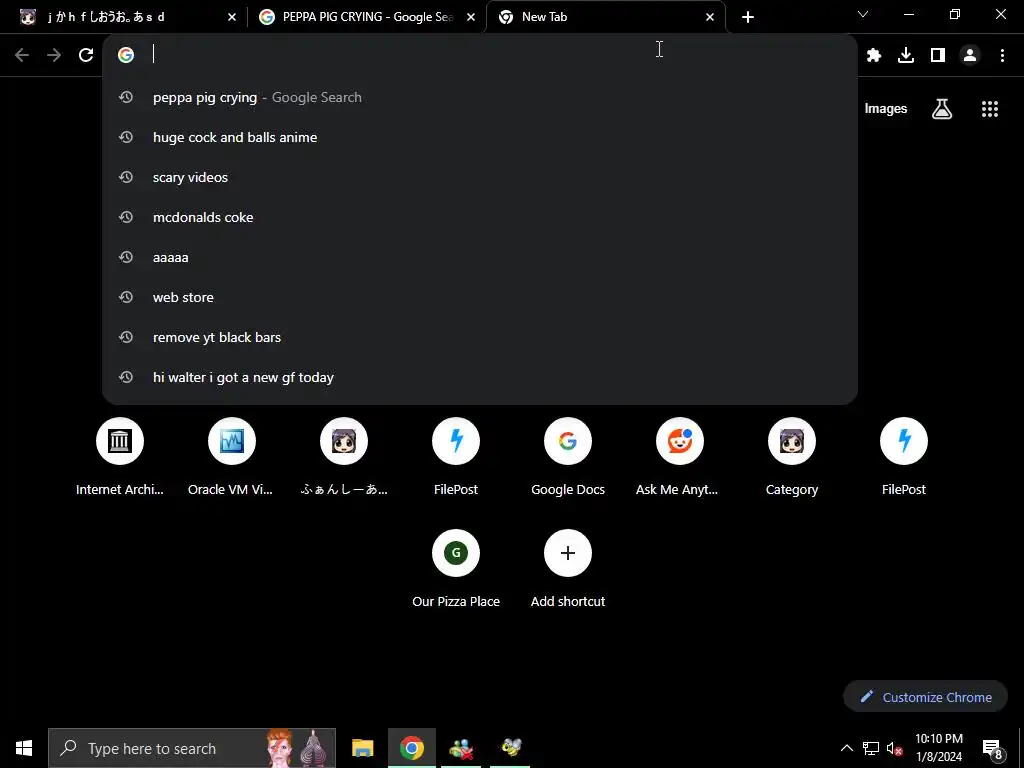Open the notification center icon
The image size is (1024, 768).
point(992,748)
